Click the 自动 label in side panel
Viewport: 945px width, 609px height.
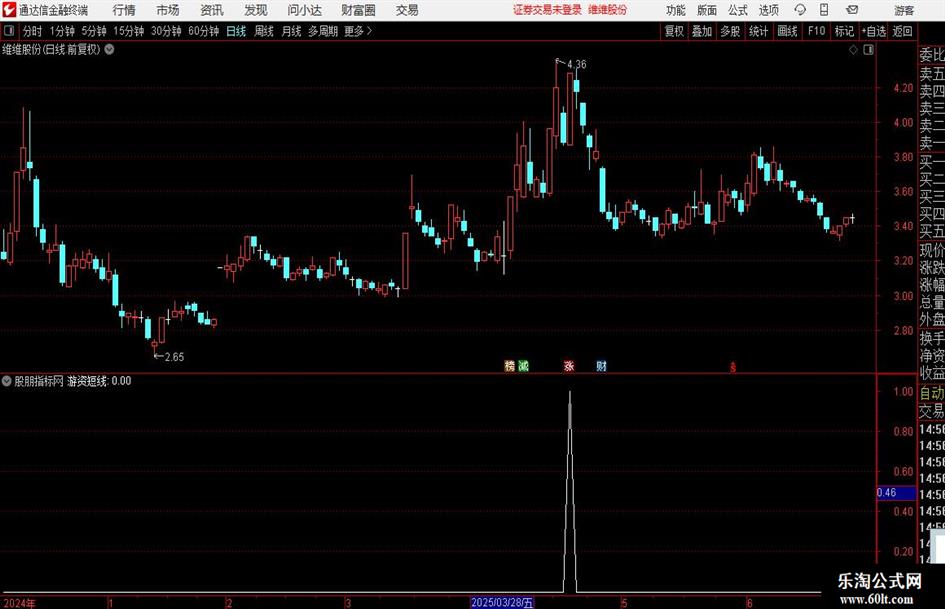coord(932,393)
